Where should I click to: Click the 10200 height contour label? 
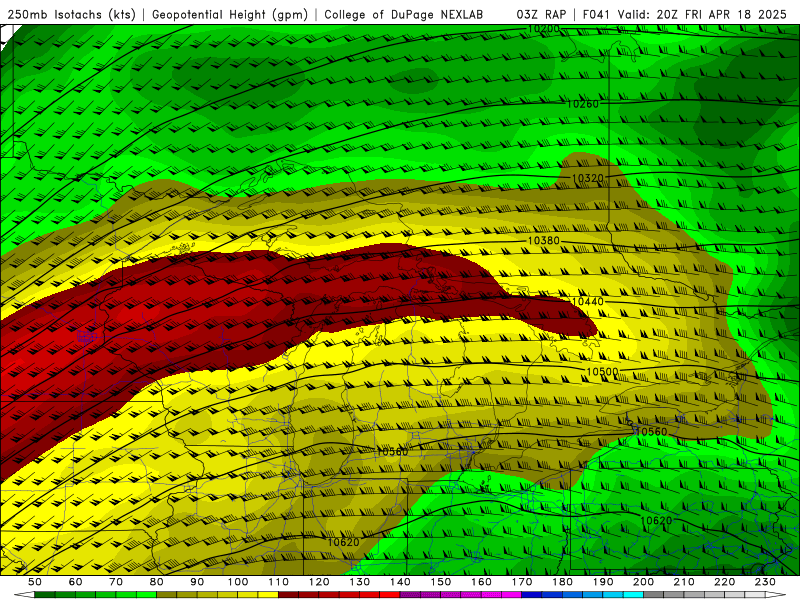(543, 29)
